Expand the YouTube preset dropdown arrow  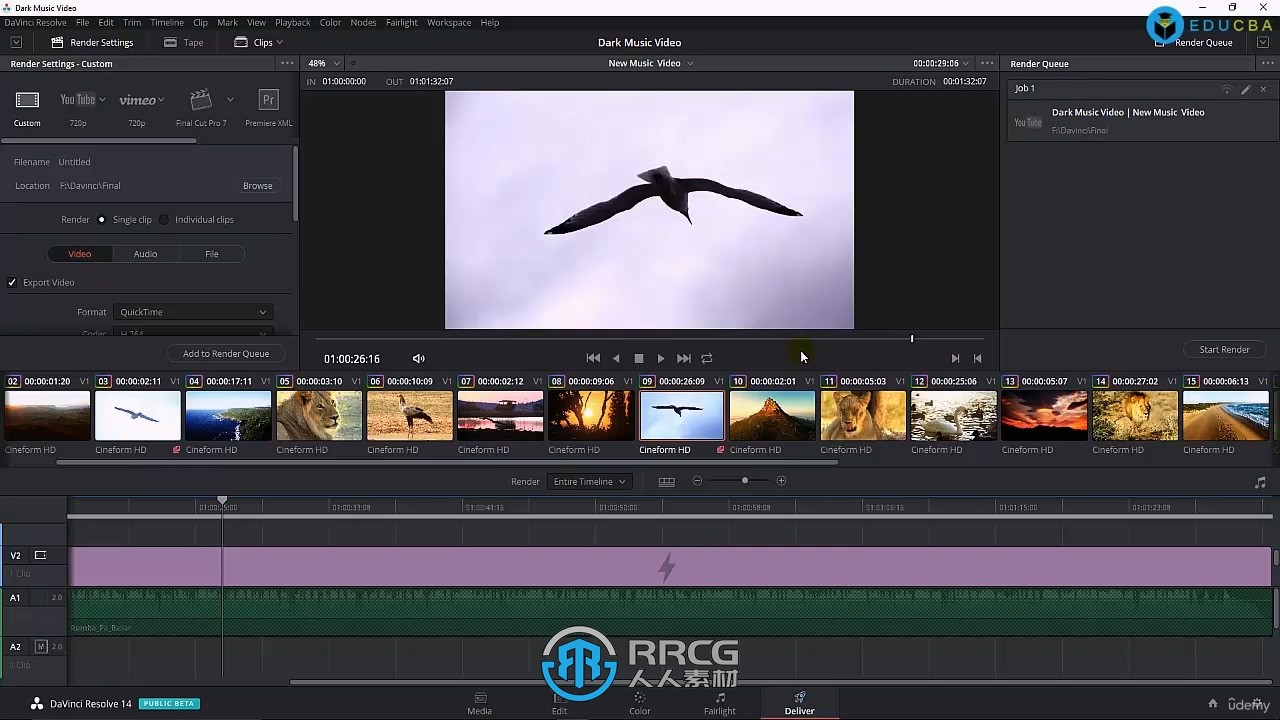(x=102, y=100)
